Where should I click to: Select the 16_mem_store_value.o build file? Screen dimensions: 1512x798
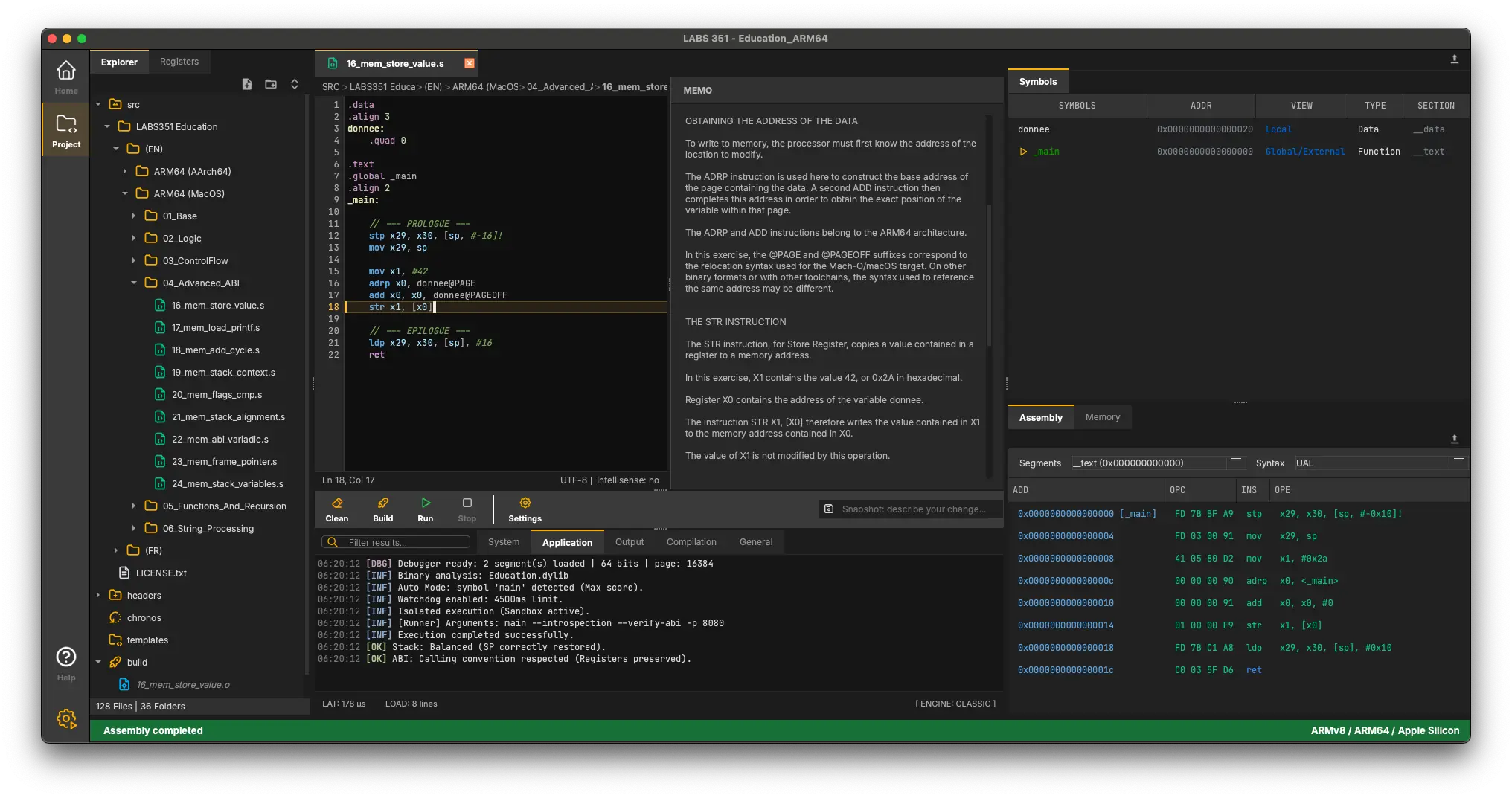[x=183, y=684]
